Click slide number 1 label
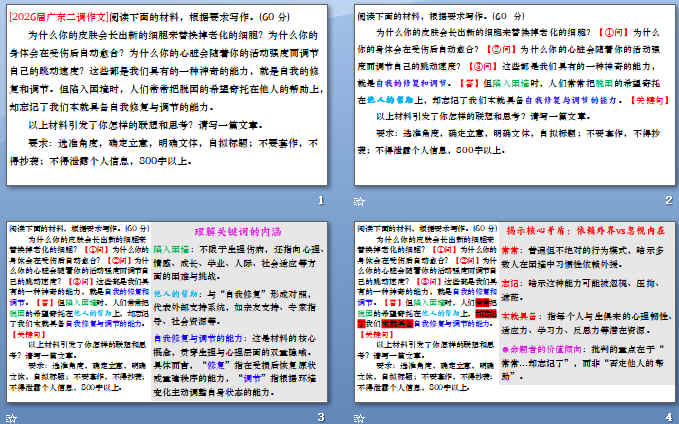The width and height of the screenshot is (679, 424). click(x=320, y=202)
